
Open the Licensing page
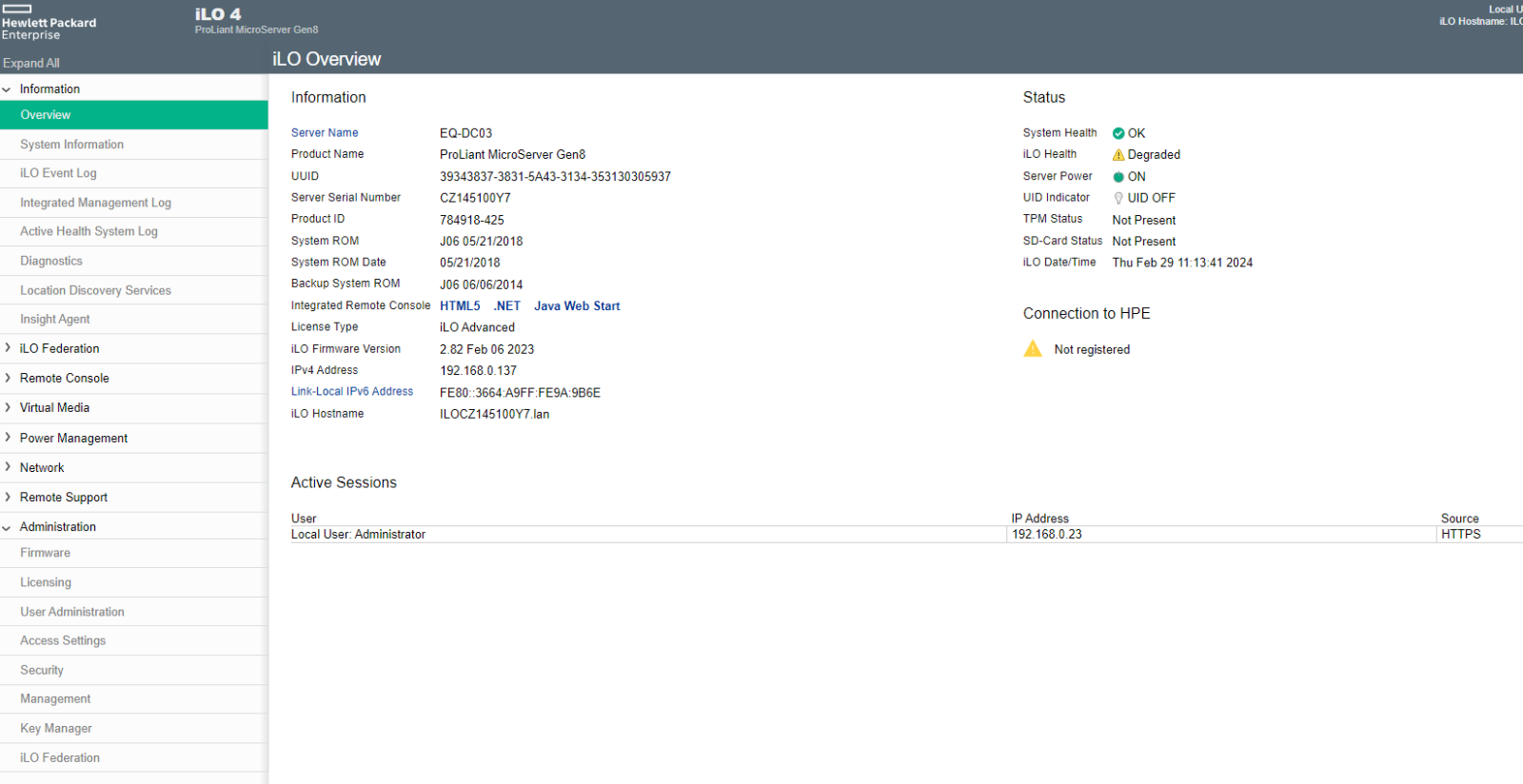(133, 582)
